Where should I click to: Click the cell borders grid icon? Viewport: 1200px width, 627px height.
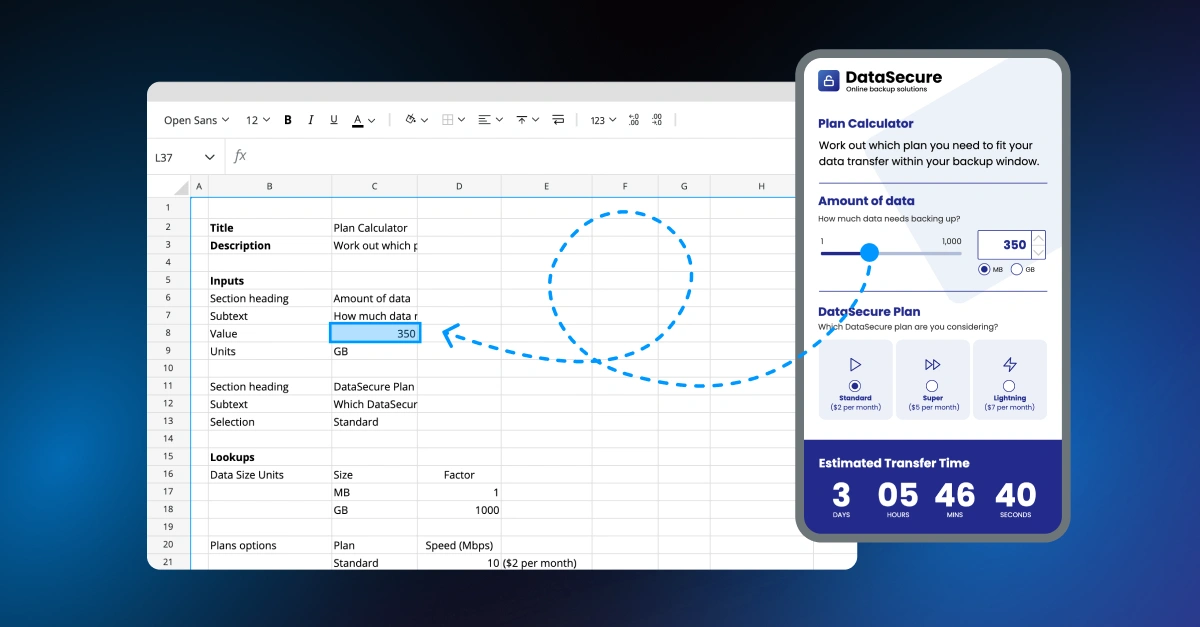(x=448, y=120)
